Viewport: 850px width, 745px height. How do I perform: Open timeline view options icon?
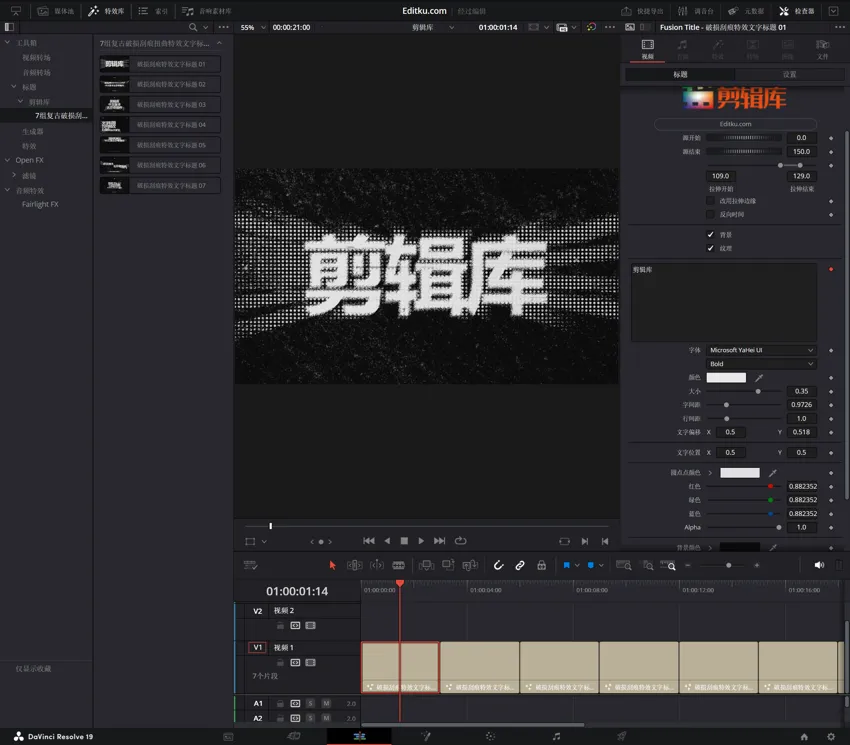250,565
